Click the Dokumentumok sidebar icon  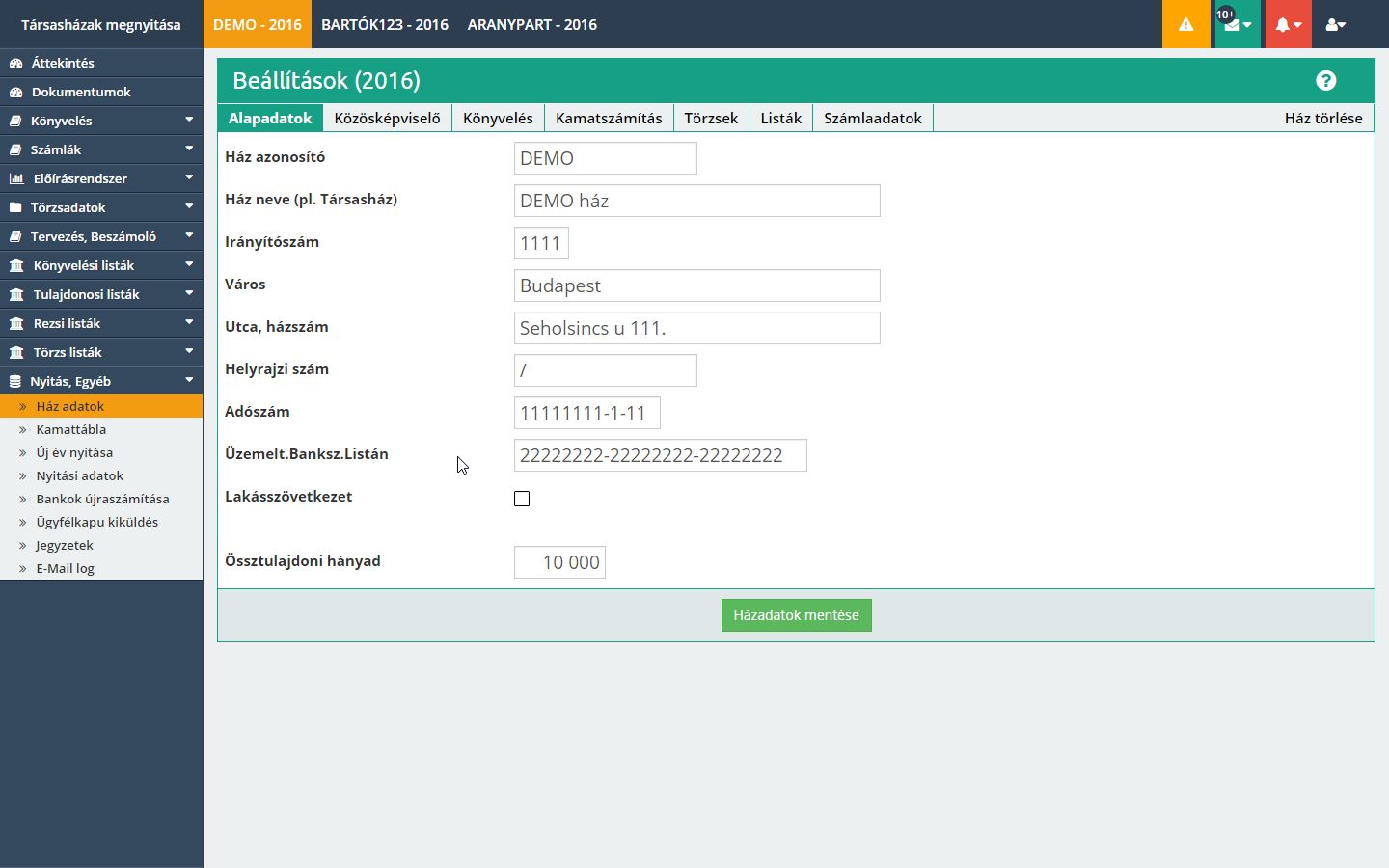tap(15, 92)
